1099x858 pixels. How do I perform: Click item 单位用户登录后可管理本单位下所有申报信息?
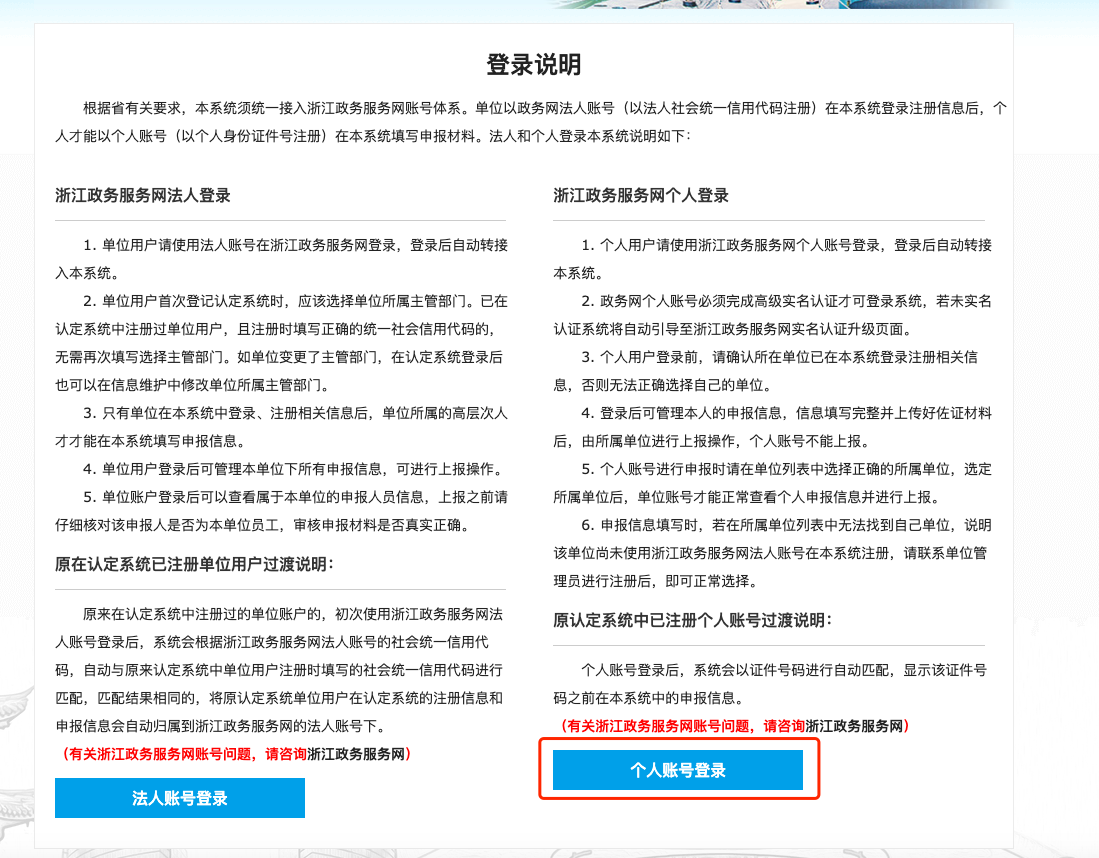(x=293, y=469)
